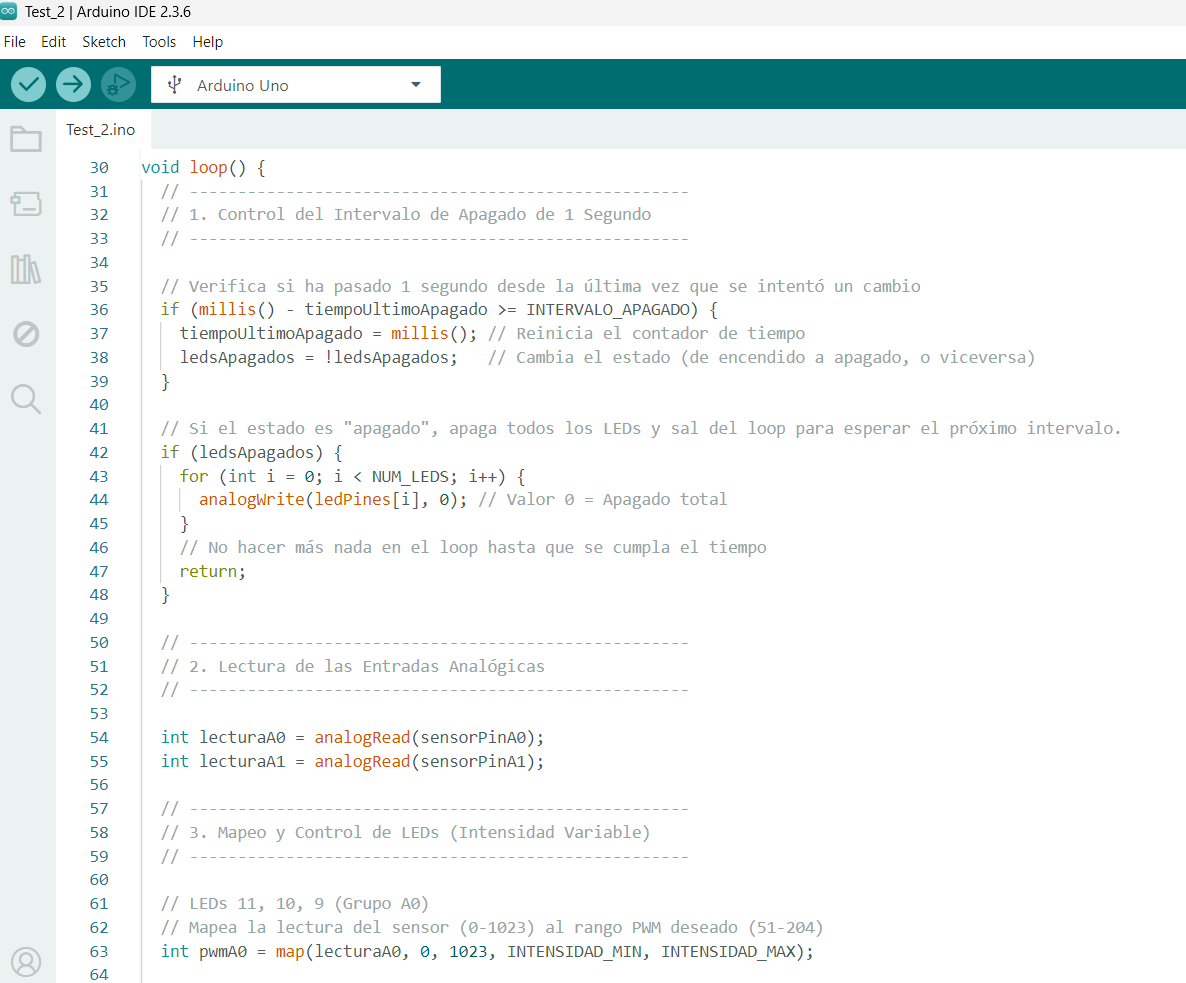Open the Edit menu
The height and width of the screenshot is (983, 1186).
(53, 42)
